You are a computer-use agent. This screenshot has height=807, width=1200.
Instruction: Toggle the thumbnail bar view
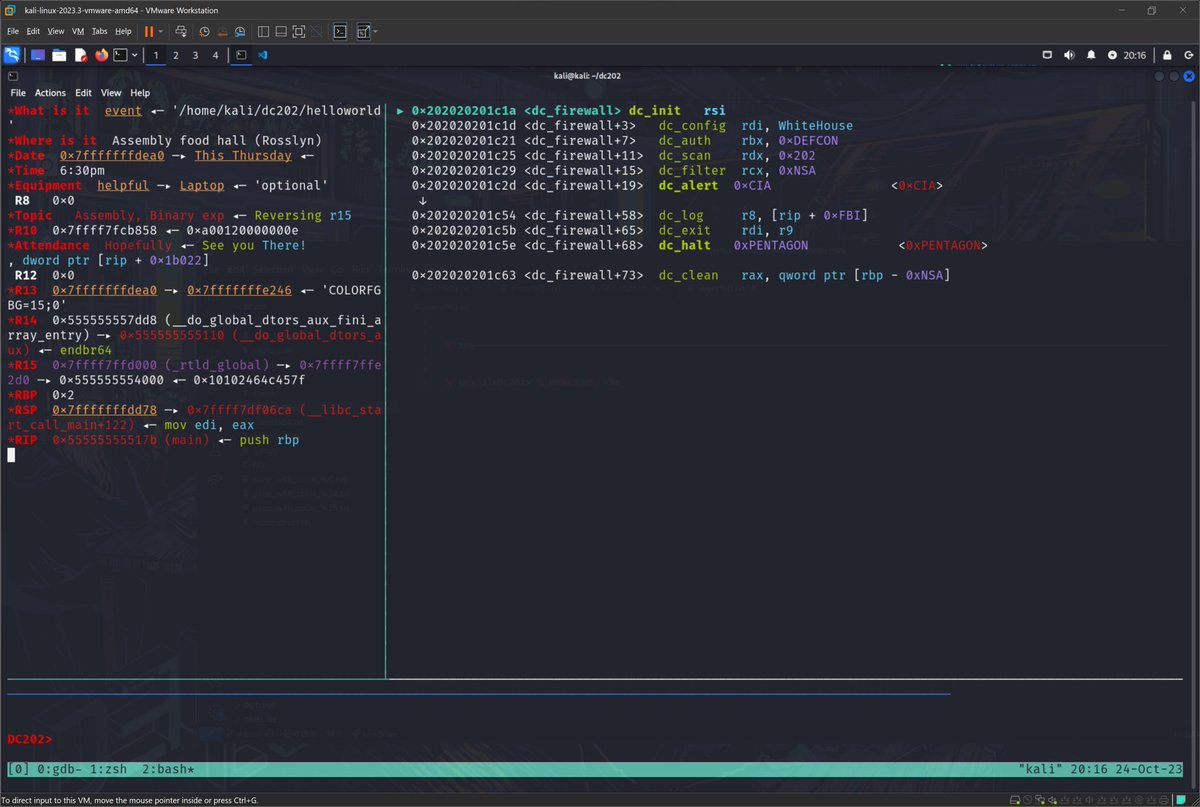click(x=282, y=31)
